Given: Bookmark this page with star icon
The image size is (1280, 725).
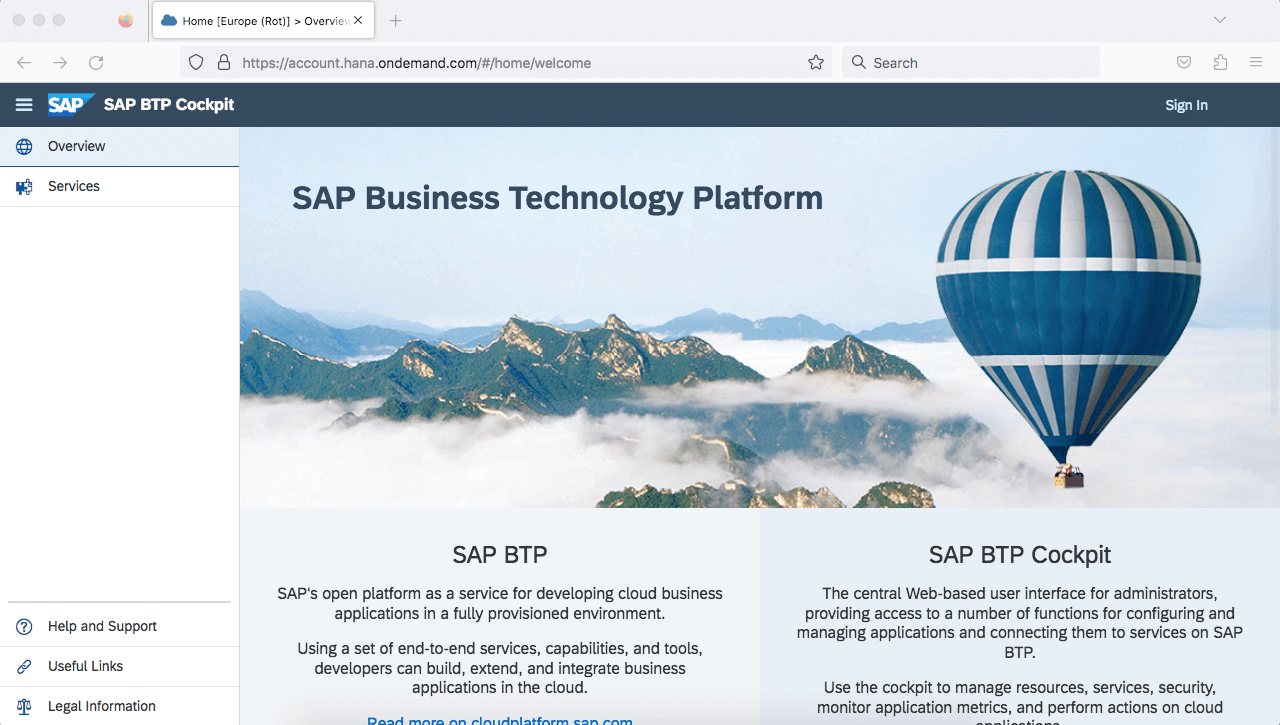Looking at the screenshot, I should click(816, 63).
